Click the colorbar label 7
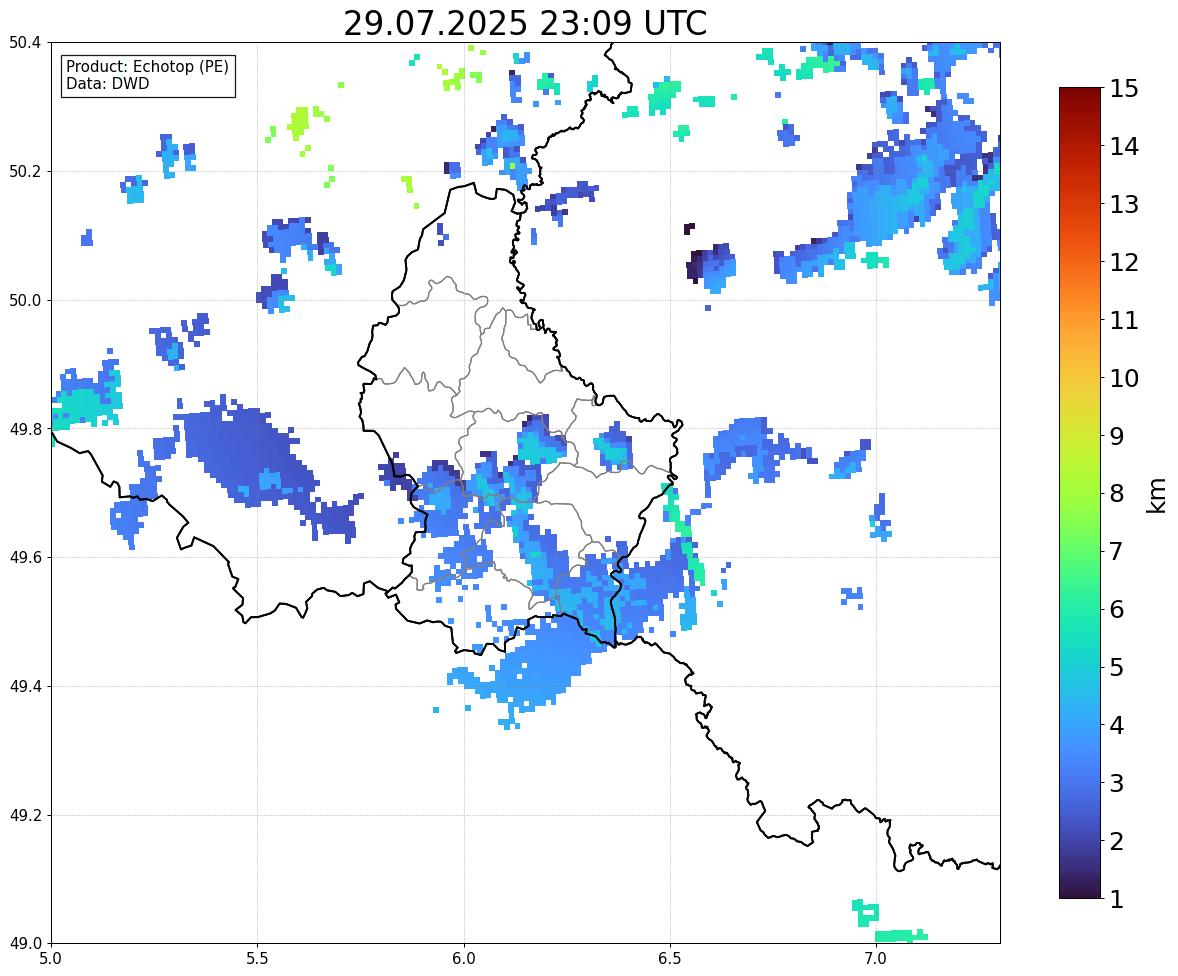 coord(1117,551)
